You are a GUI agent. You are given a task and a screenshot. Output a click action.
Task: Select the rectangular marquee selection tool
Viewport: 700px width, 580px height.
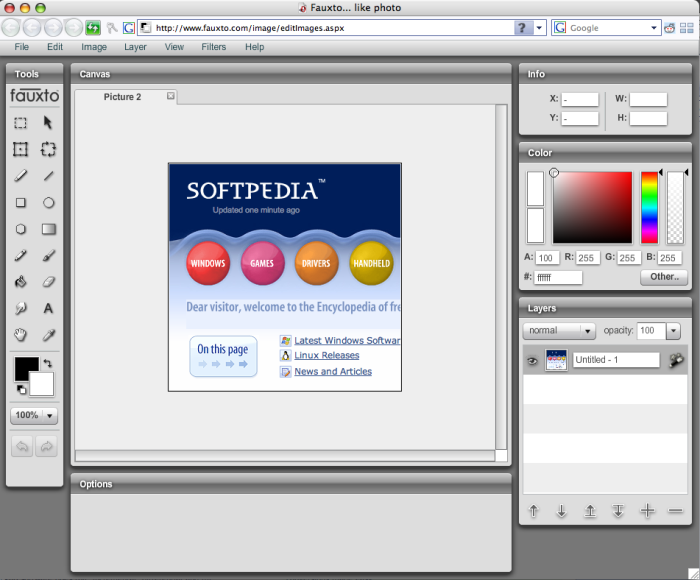click(x=20, y=123)
